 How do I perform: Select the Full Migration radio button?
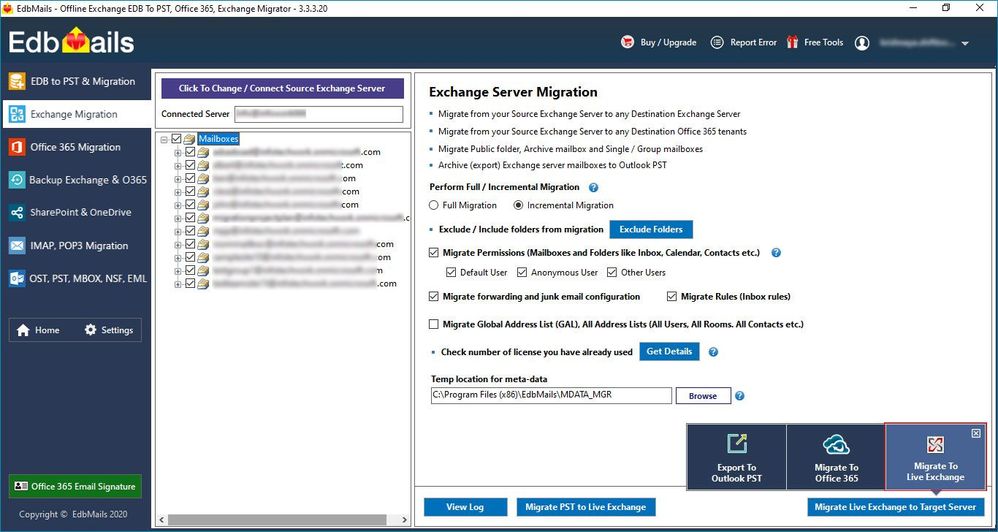click(434, 206)
